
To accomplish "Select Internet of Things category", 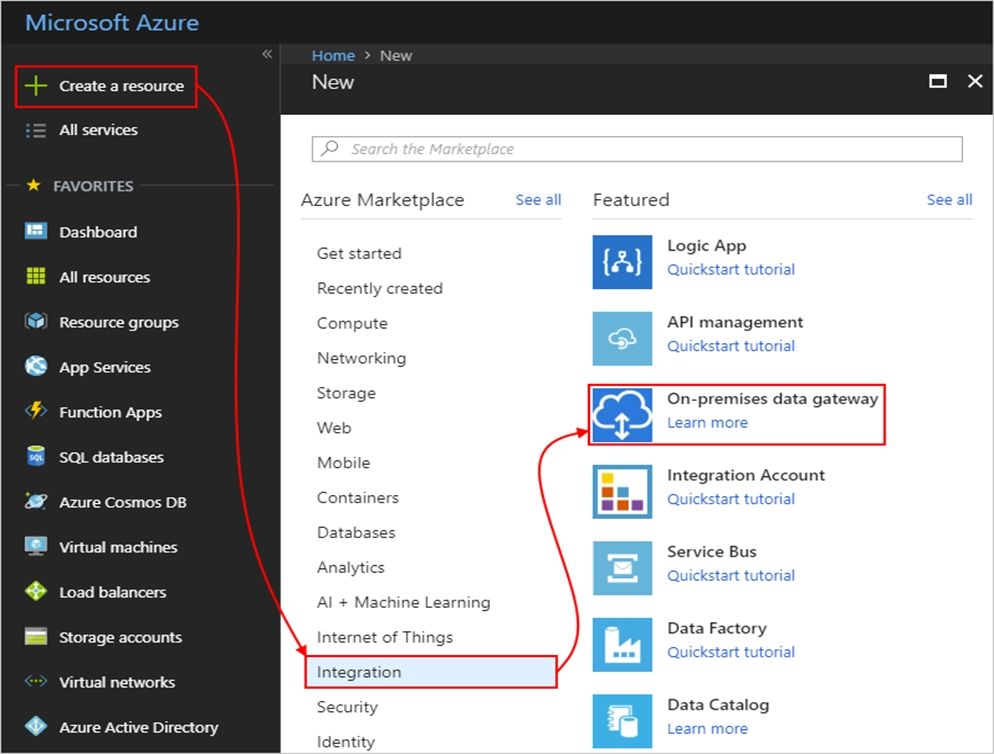I will 385,637.
